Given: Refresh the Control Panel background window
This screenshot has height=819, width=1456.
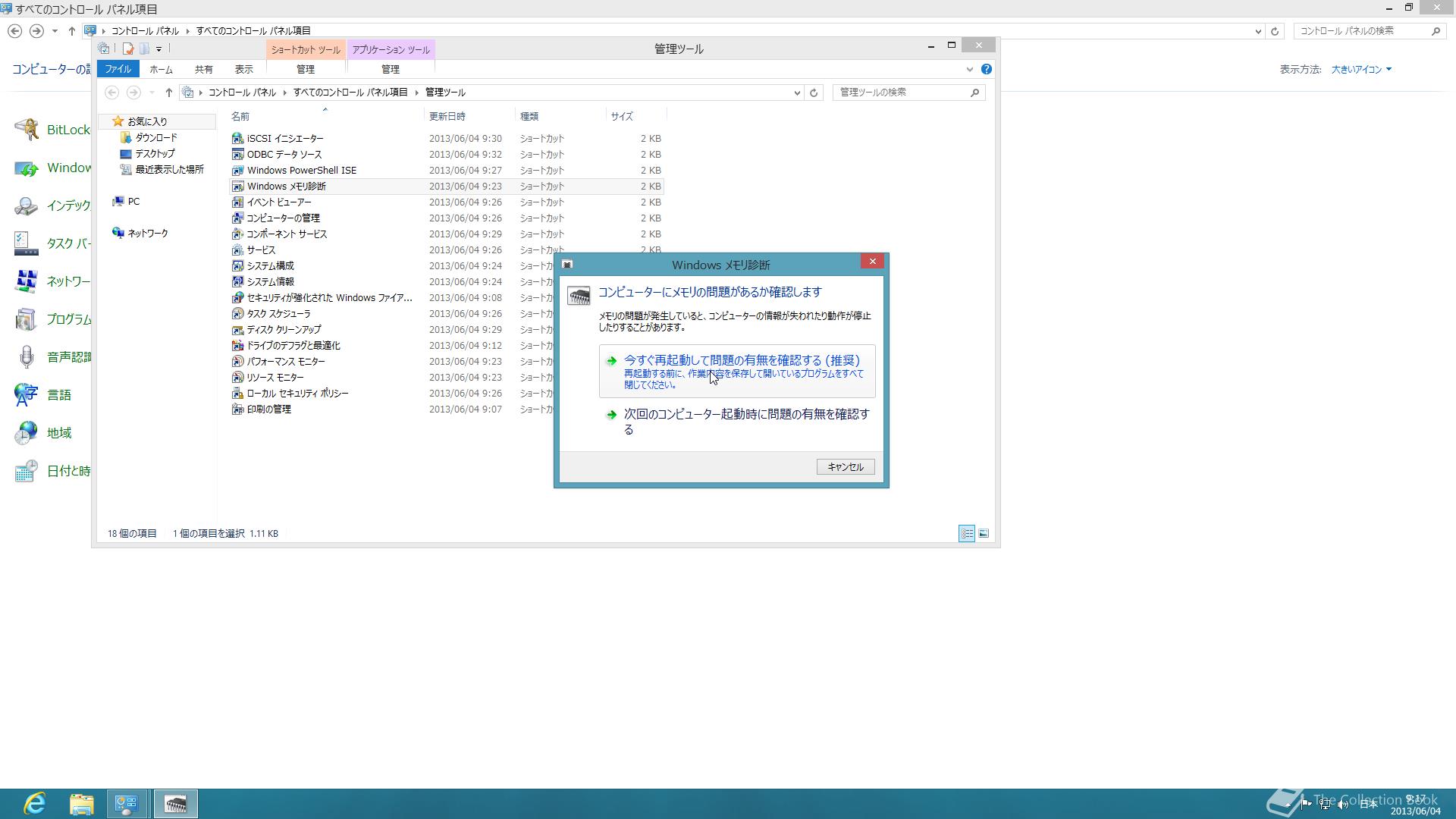Looking at the screenshot, I should pos(1275,31).
